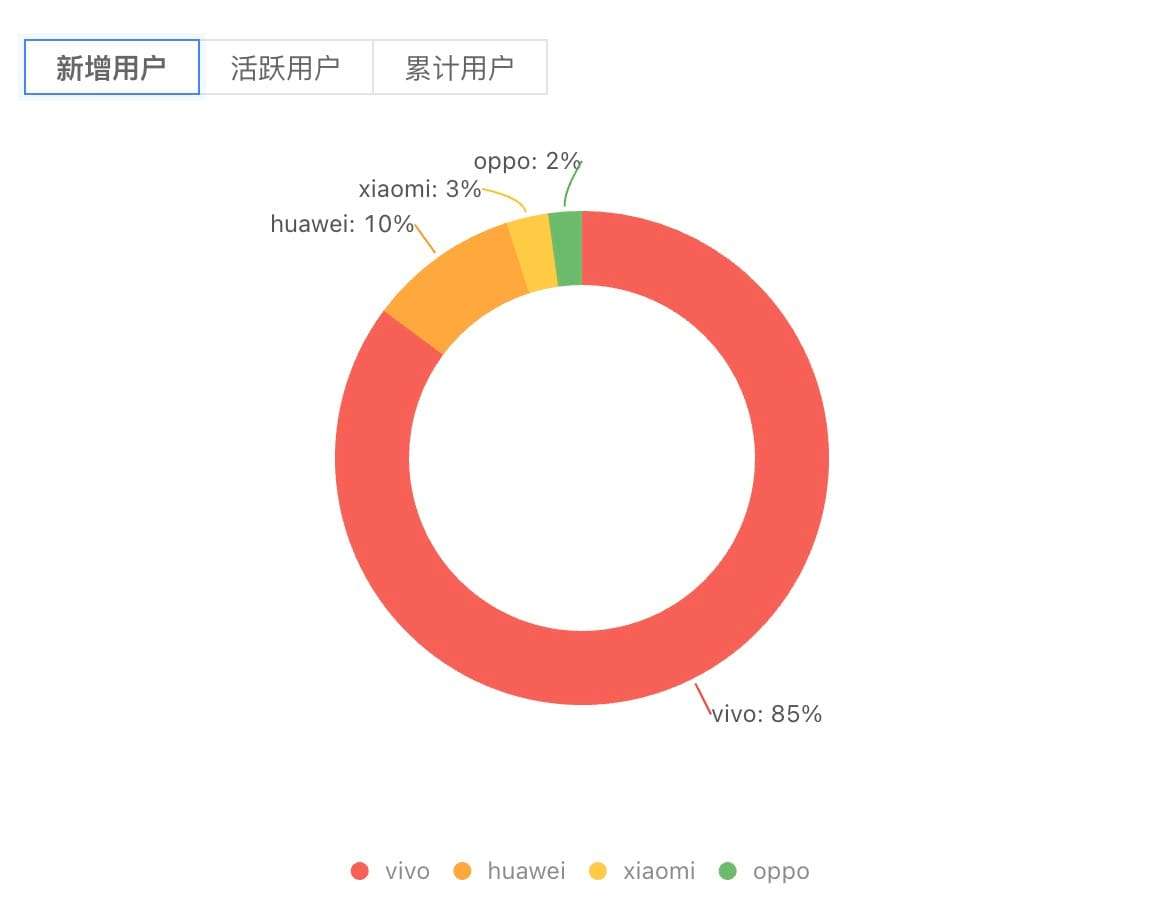Viewport: 1150px width, 916px height.
Task: Toggle the xiaomi legend yellow dot
Action: click(x=598, y=871)
